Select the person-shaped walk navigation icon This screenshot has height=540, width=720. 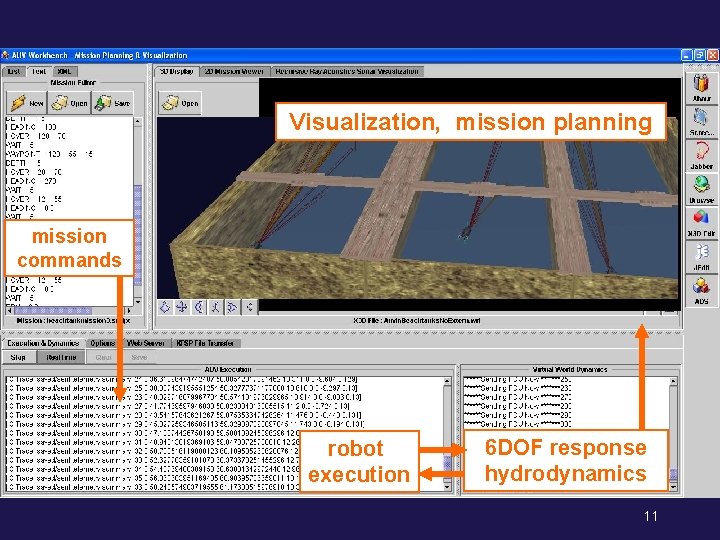(x=215, y=307)
